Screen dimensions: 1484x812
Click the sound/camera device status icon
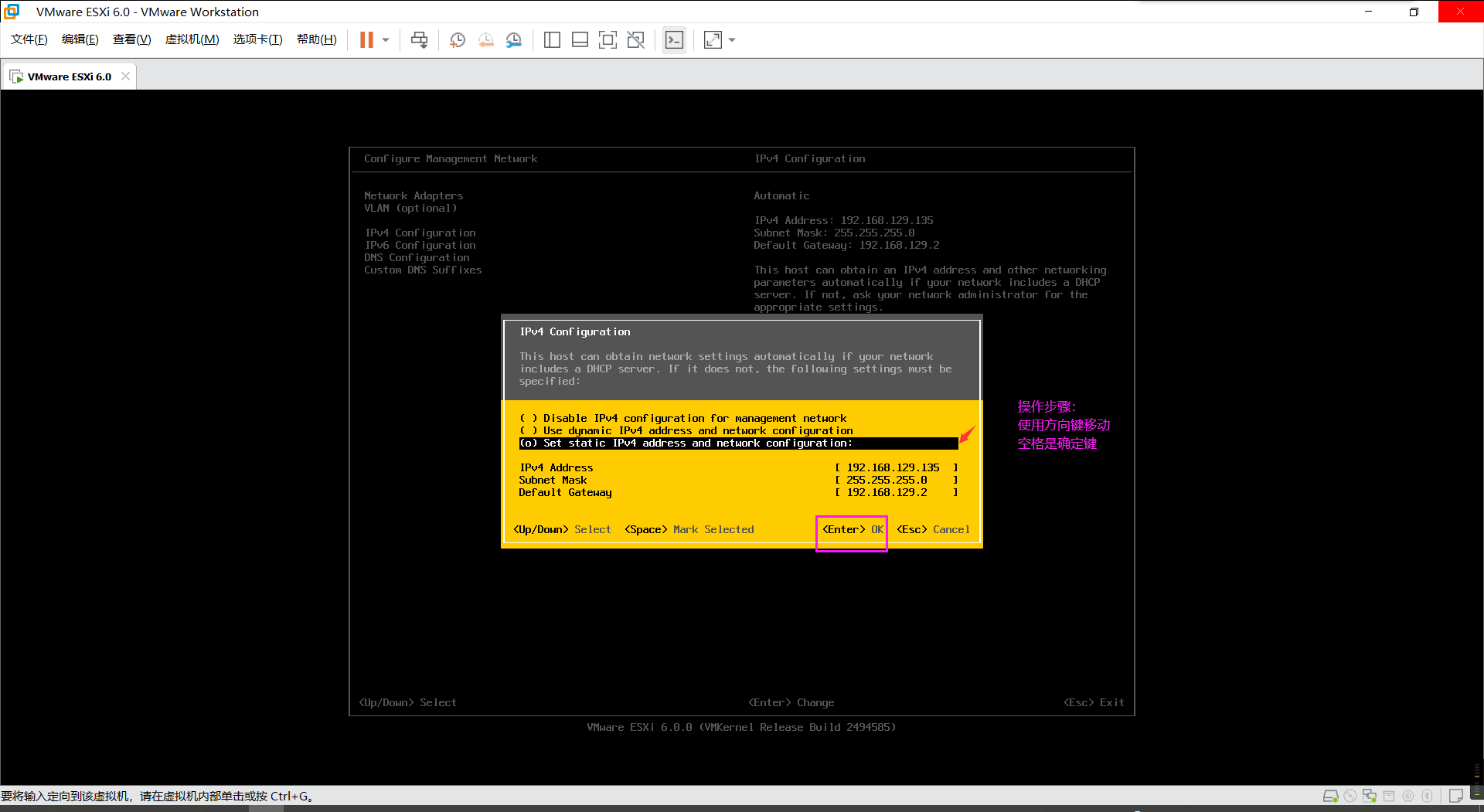point(1408,796)
